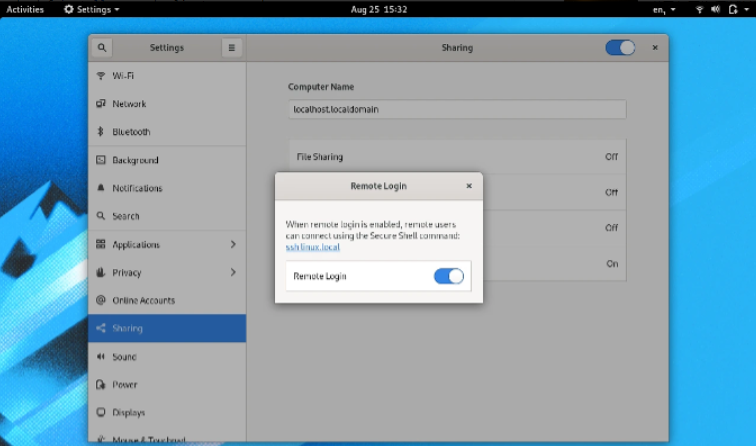756x446 pixels.
Task: Open the en input language dropdown
Action: (664, 9)
